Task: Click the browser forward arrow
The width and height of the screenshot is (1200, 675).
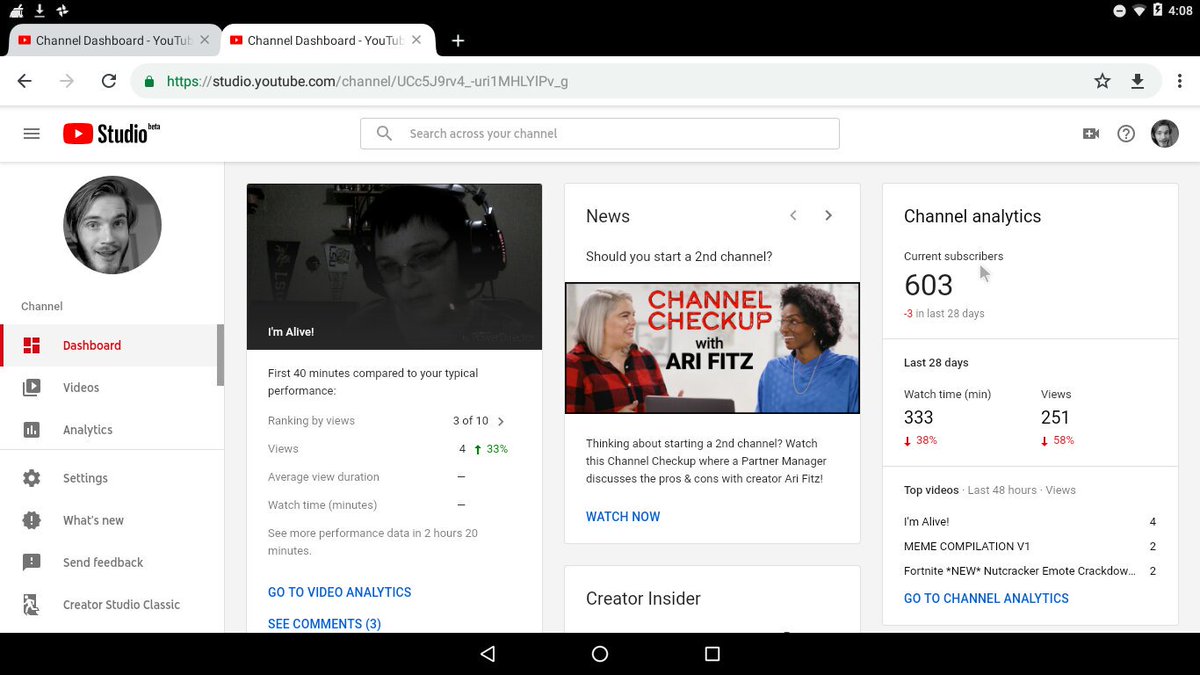Action: pos(67,81)
